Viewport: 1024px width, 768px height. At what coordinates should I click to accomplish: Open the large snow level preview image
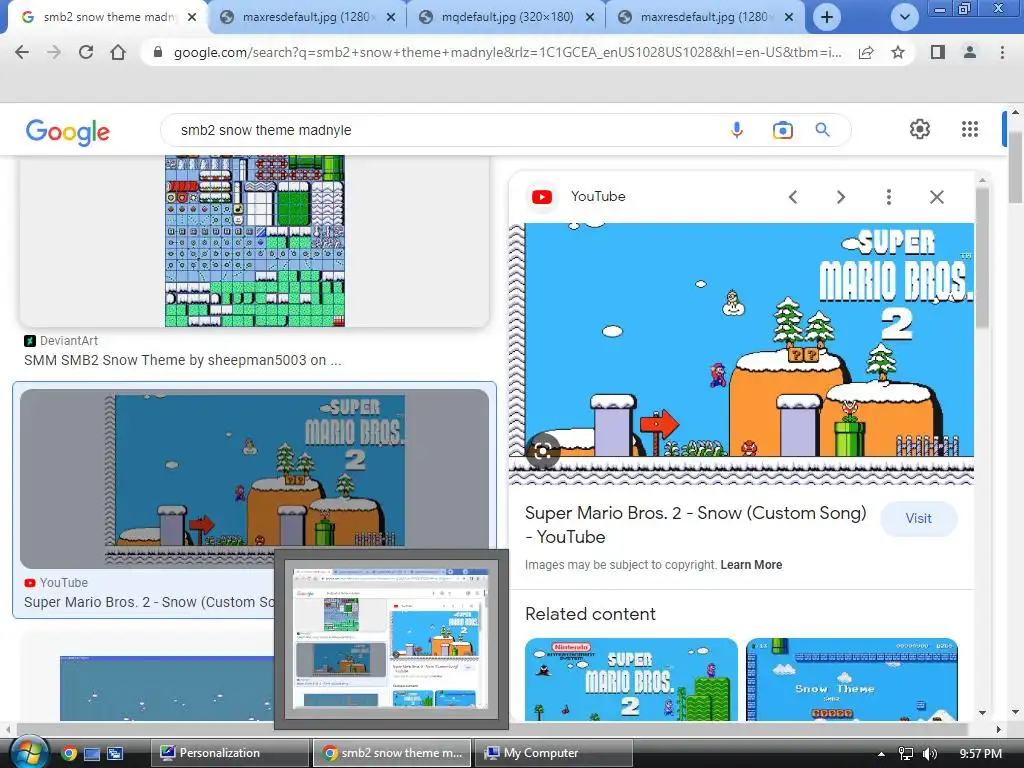point(741,353)
